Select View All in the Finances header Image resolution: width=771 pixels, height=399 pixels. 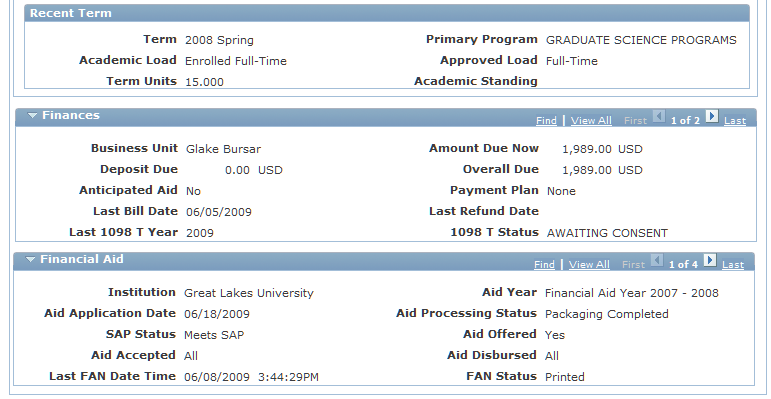(x=591, y=121)
